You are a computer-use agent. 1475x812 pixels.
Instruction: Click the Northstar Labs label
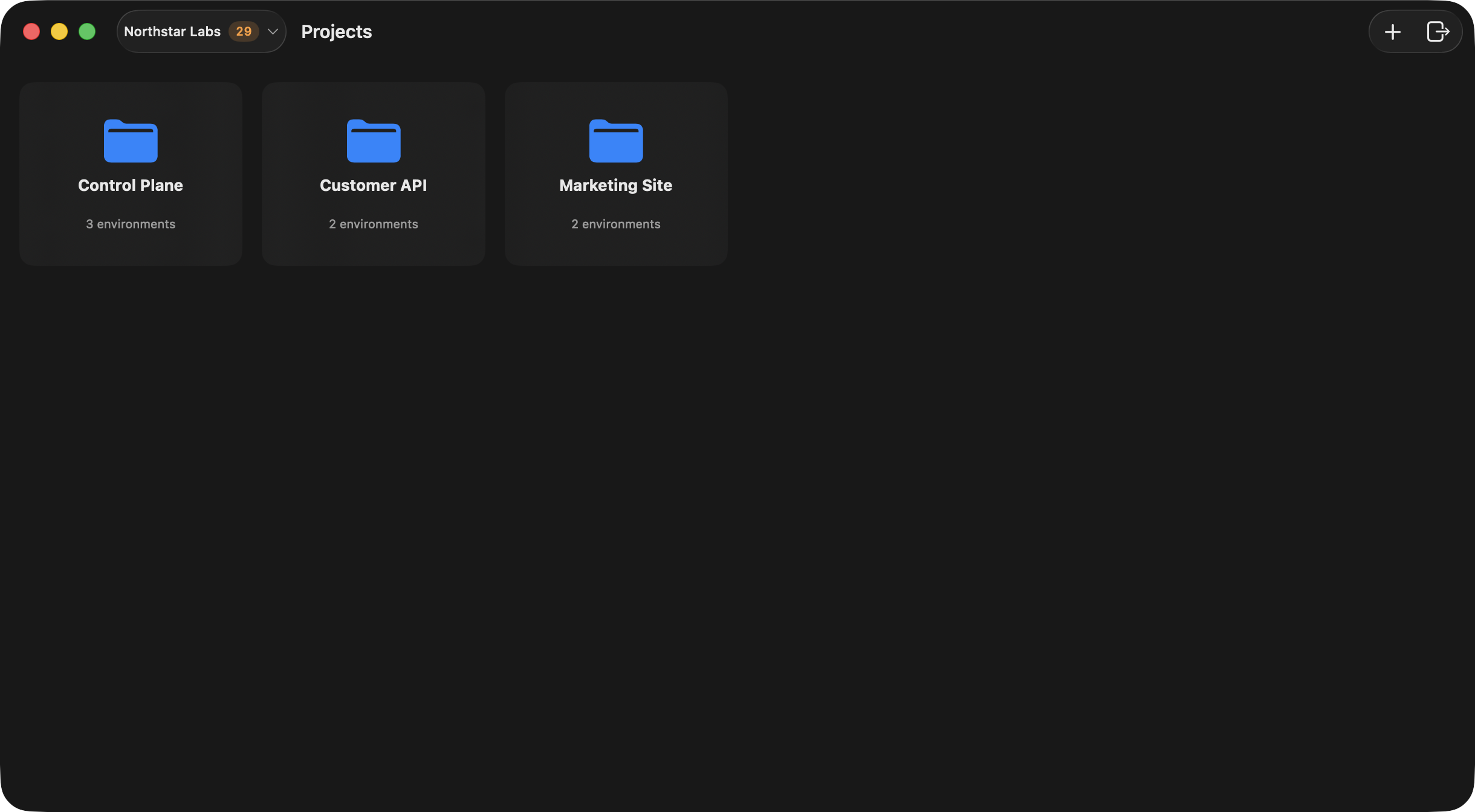pos(172,31)
